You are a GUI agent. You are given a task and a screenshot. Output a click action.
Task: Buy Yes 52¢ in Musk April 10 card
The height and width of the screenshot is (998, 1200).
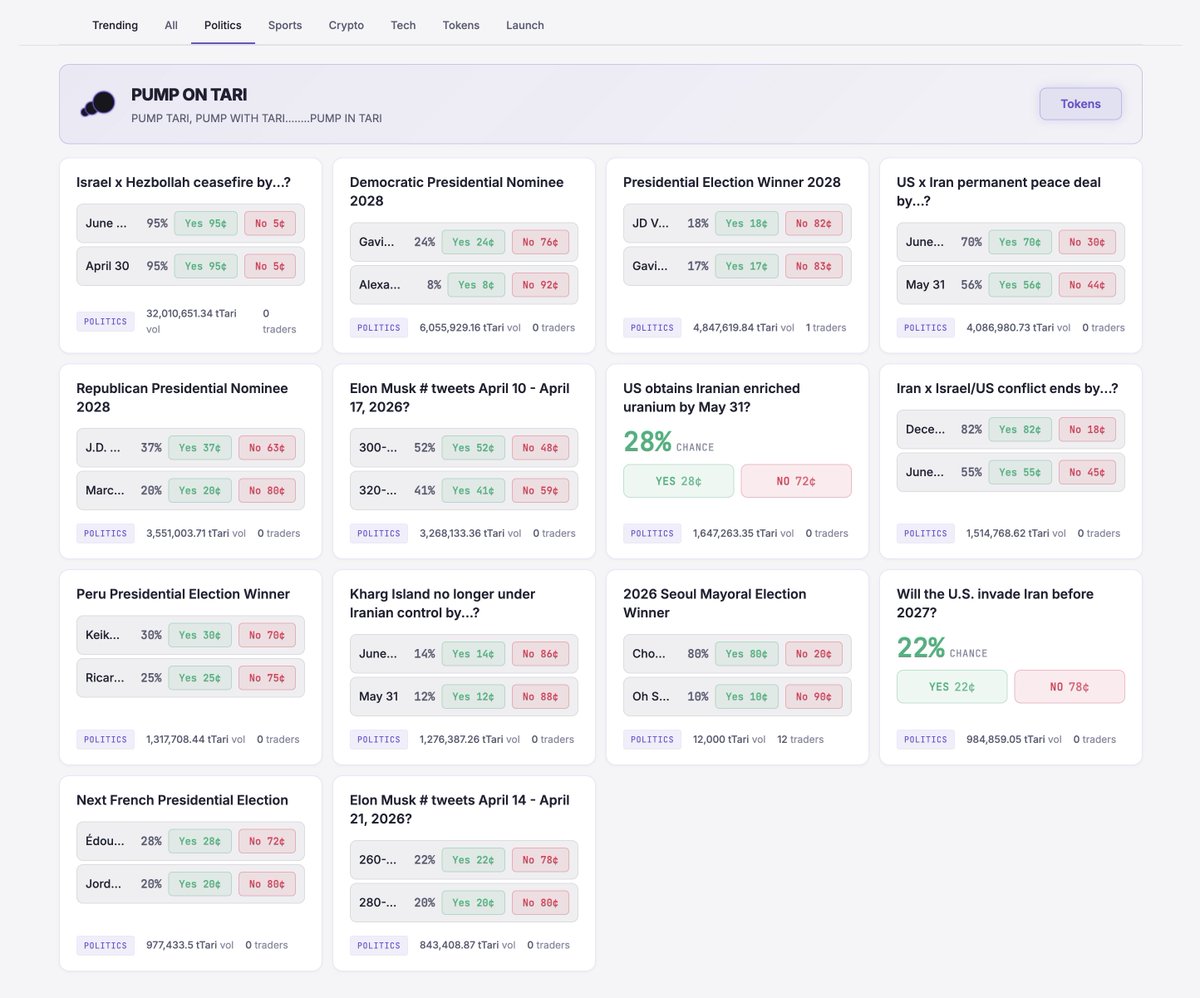474,448
